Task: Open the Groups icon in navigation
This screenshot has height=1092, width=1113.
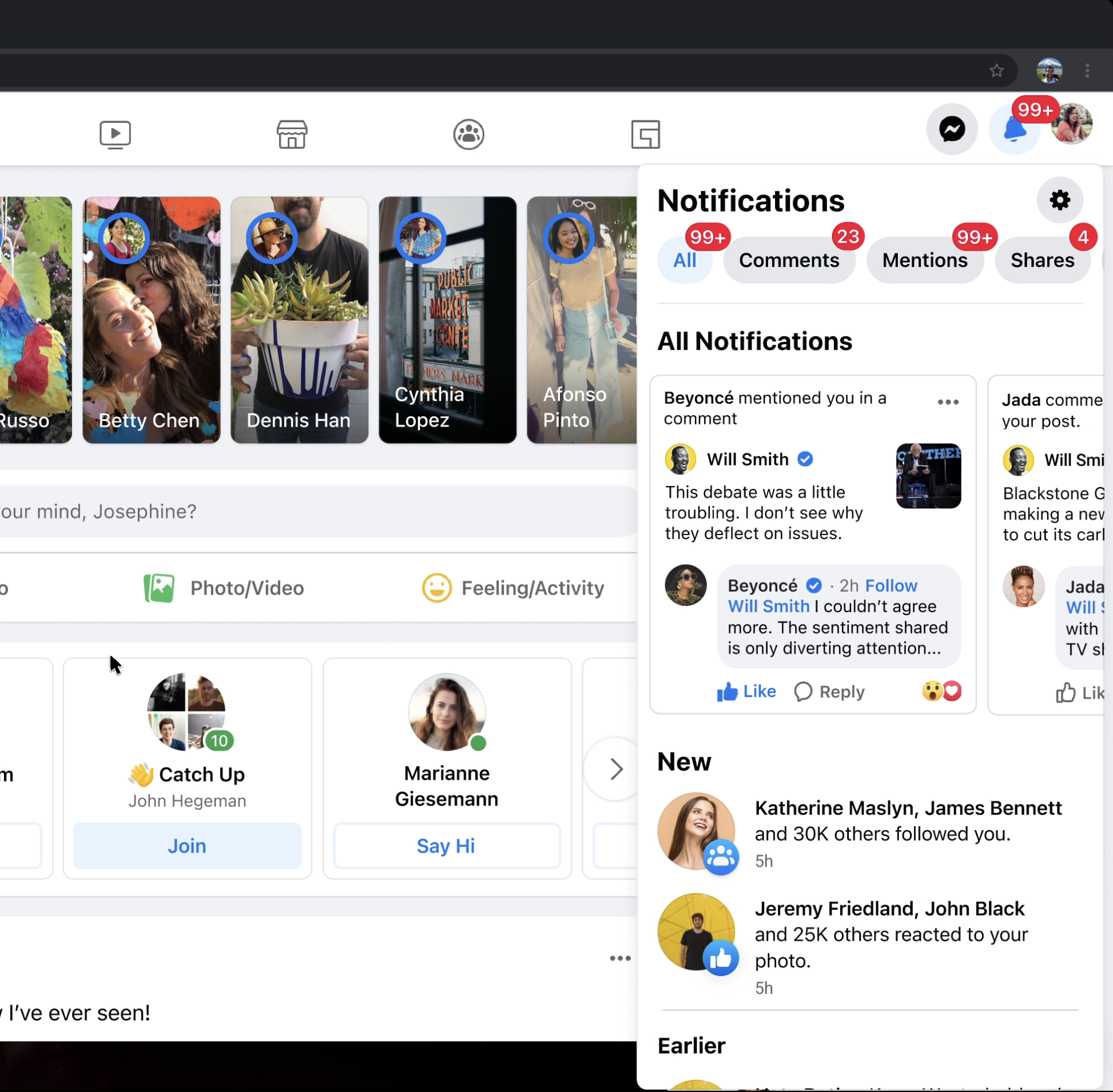Action: point(469,134)
